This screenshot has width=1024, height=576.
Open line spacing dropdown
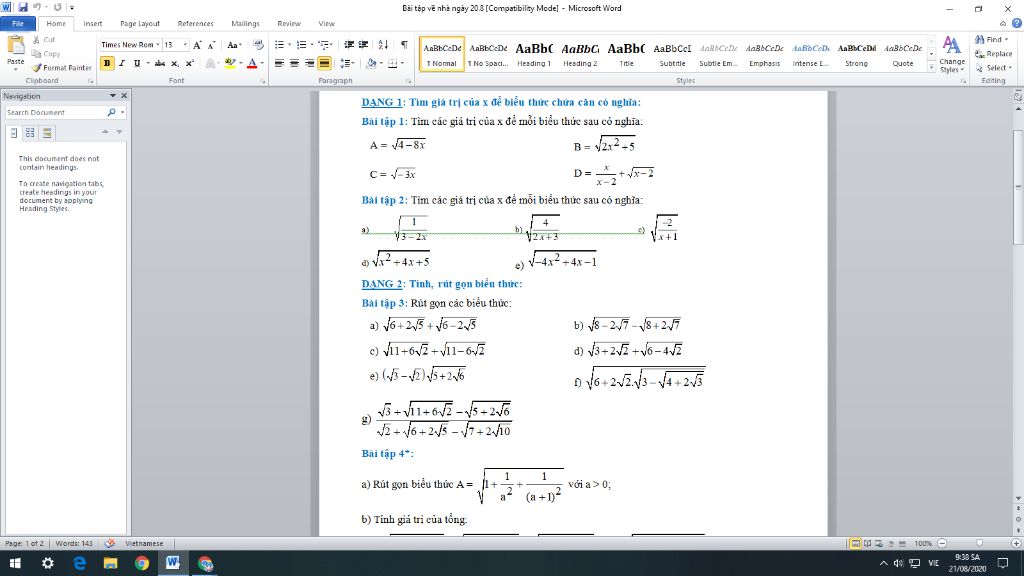347,63
